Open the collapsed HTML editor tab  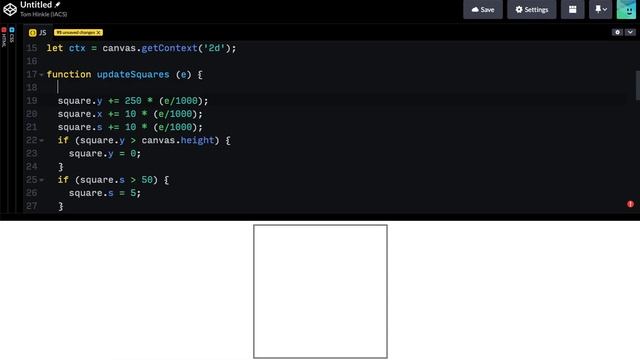[4, 38]
